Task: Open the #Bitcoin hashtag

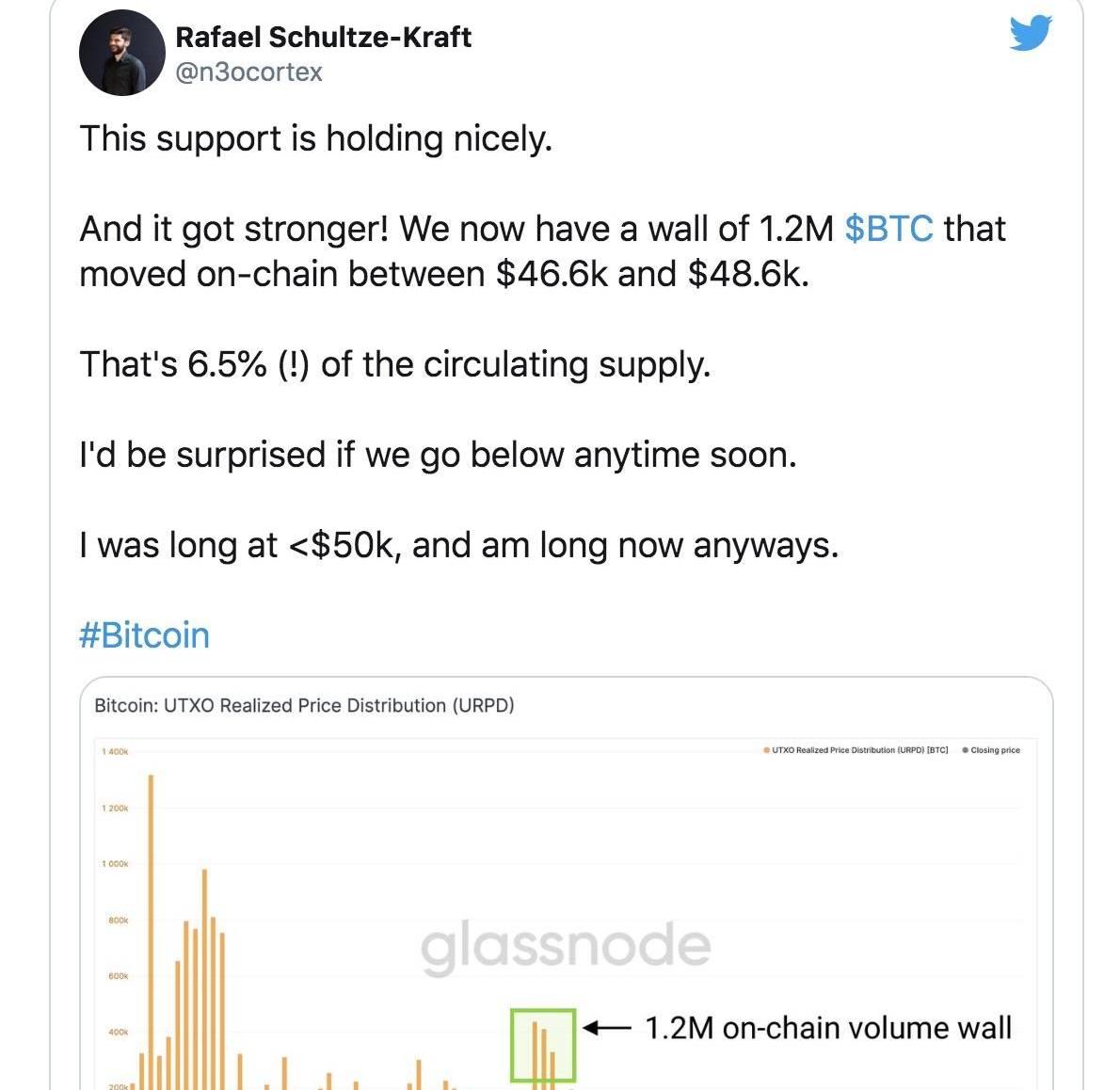Action: 144,635
